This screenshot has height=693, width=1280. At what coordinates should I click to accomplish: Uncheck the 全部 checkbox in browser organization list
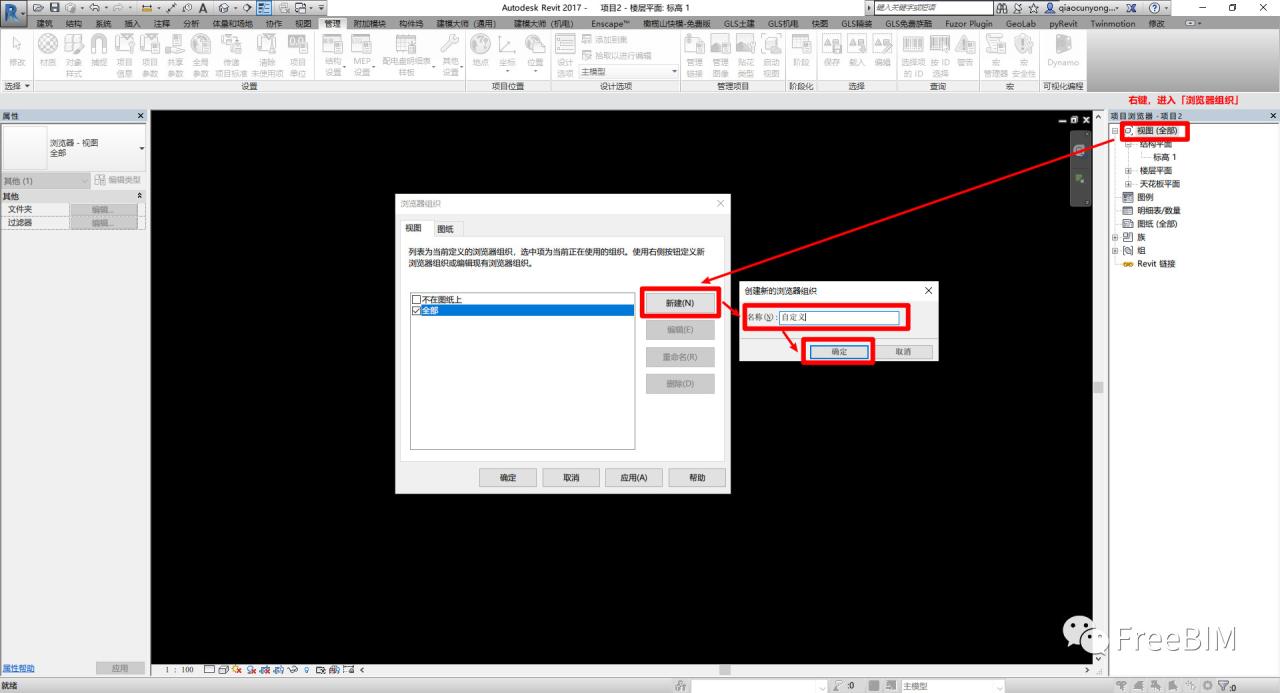click(x=417, y=311)
